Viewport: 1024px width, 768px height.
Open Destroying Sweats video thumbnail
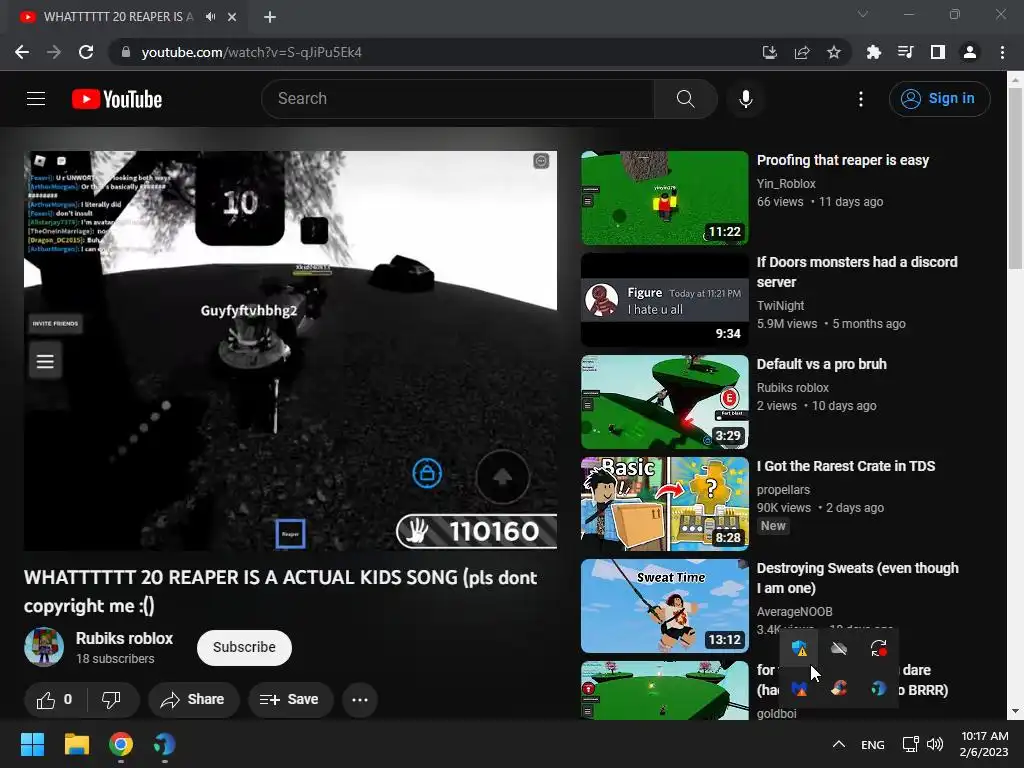click(x=664, y=606)
